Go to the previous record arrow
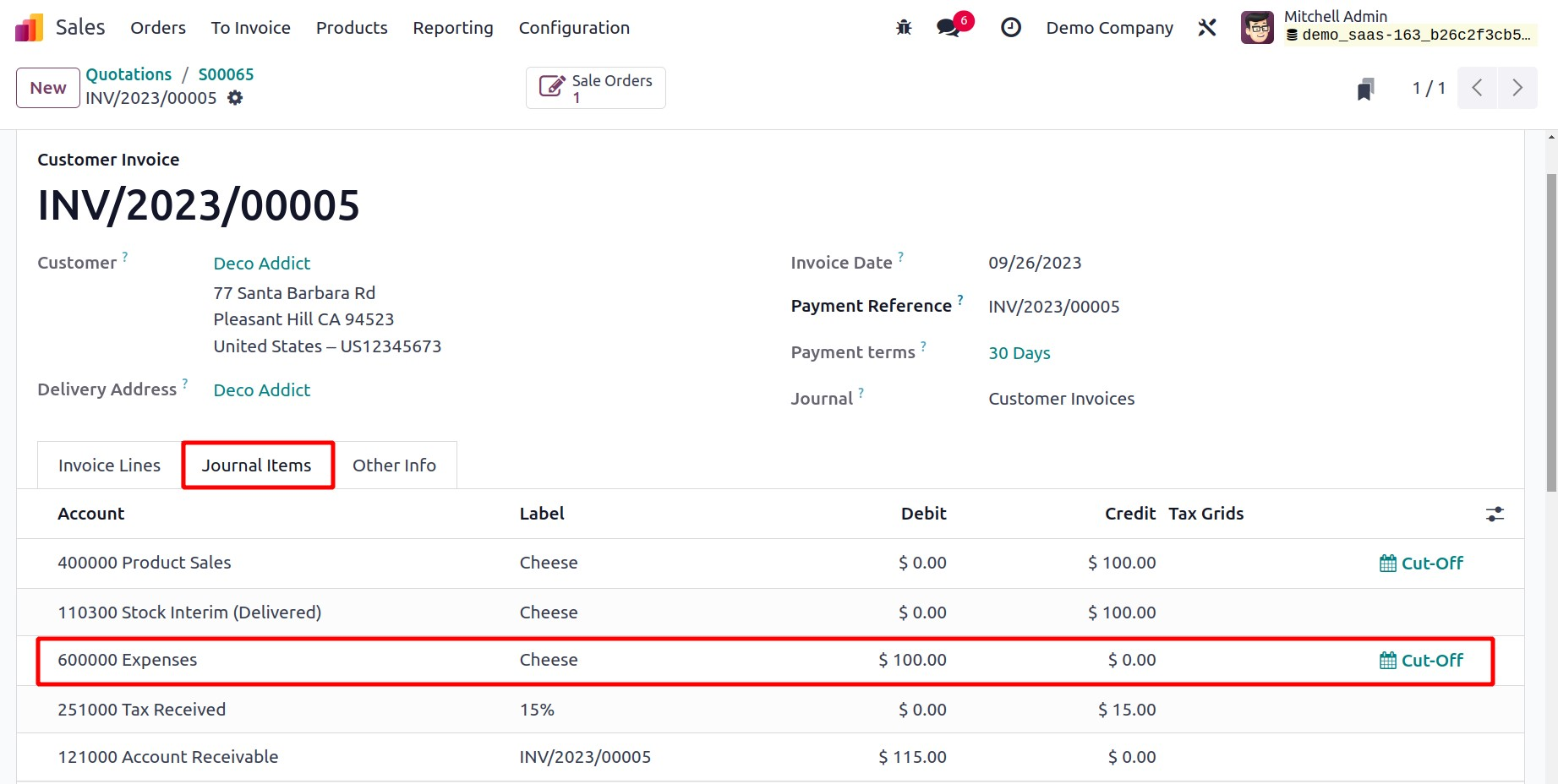This screenshot has height=784, width=1558. coord(1477,88)
